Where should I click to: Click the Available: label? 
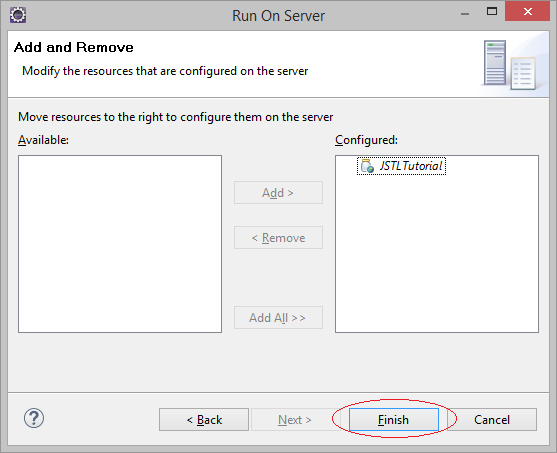point(43,140)
